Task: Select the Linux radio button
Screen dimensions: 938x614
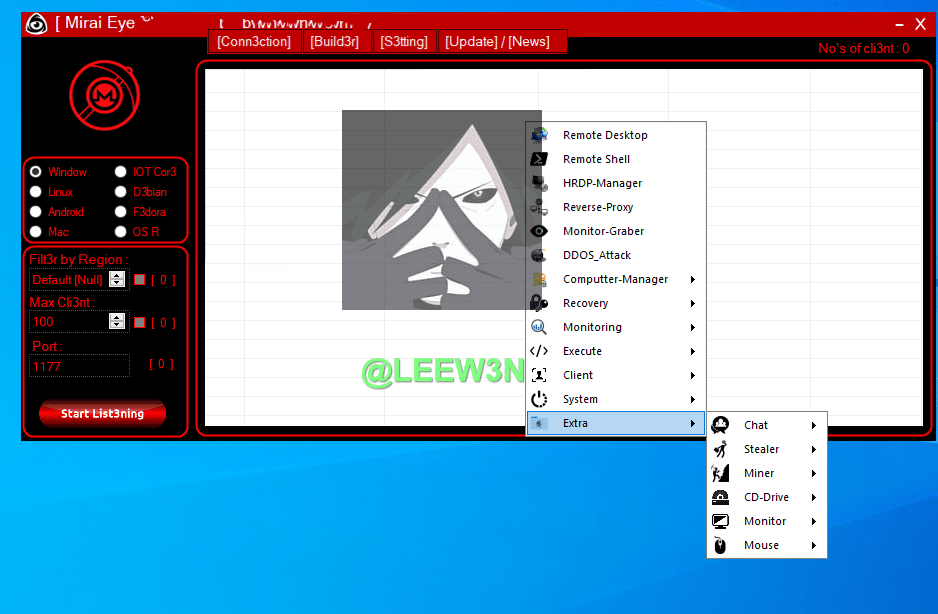Action: pos(36,192)
